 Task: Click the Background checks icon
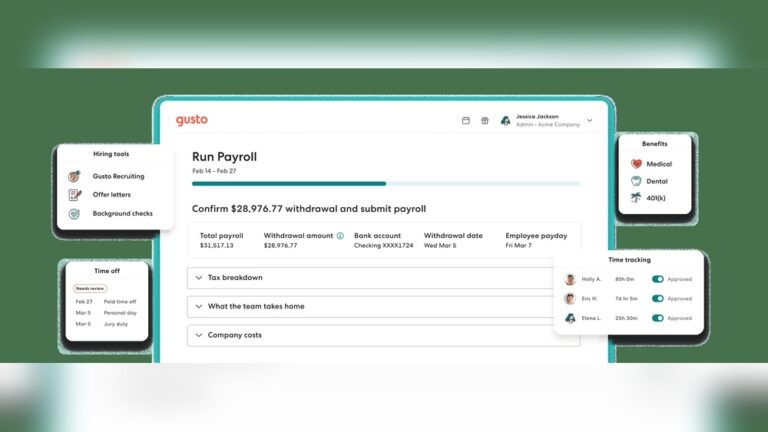[x=74, y=214]
